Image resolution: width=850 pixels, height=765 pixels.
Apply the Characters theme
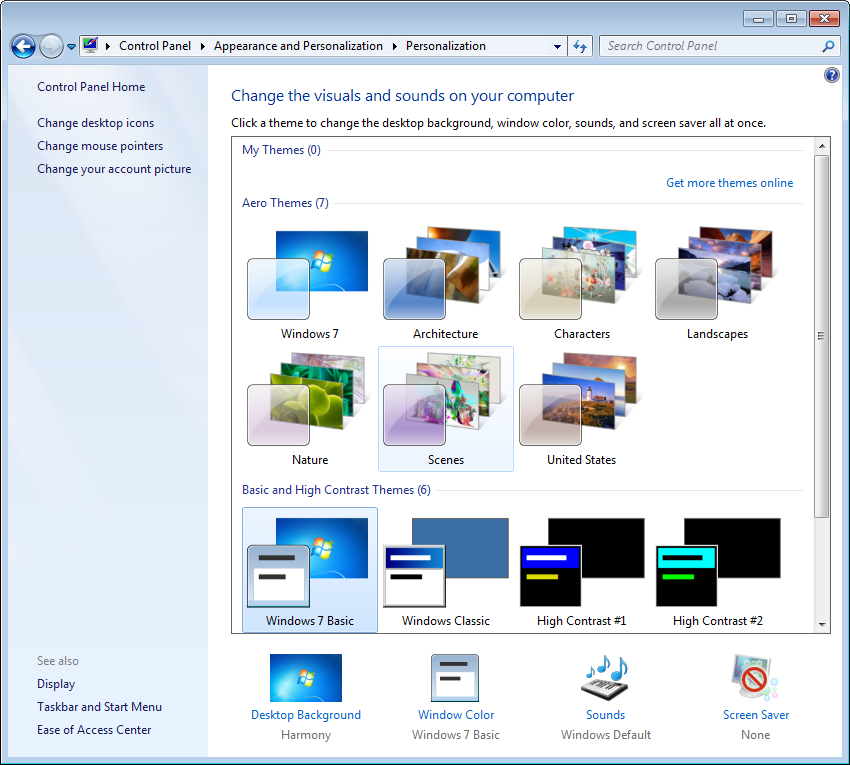(x=582, y=282)
